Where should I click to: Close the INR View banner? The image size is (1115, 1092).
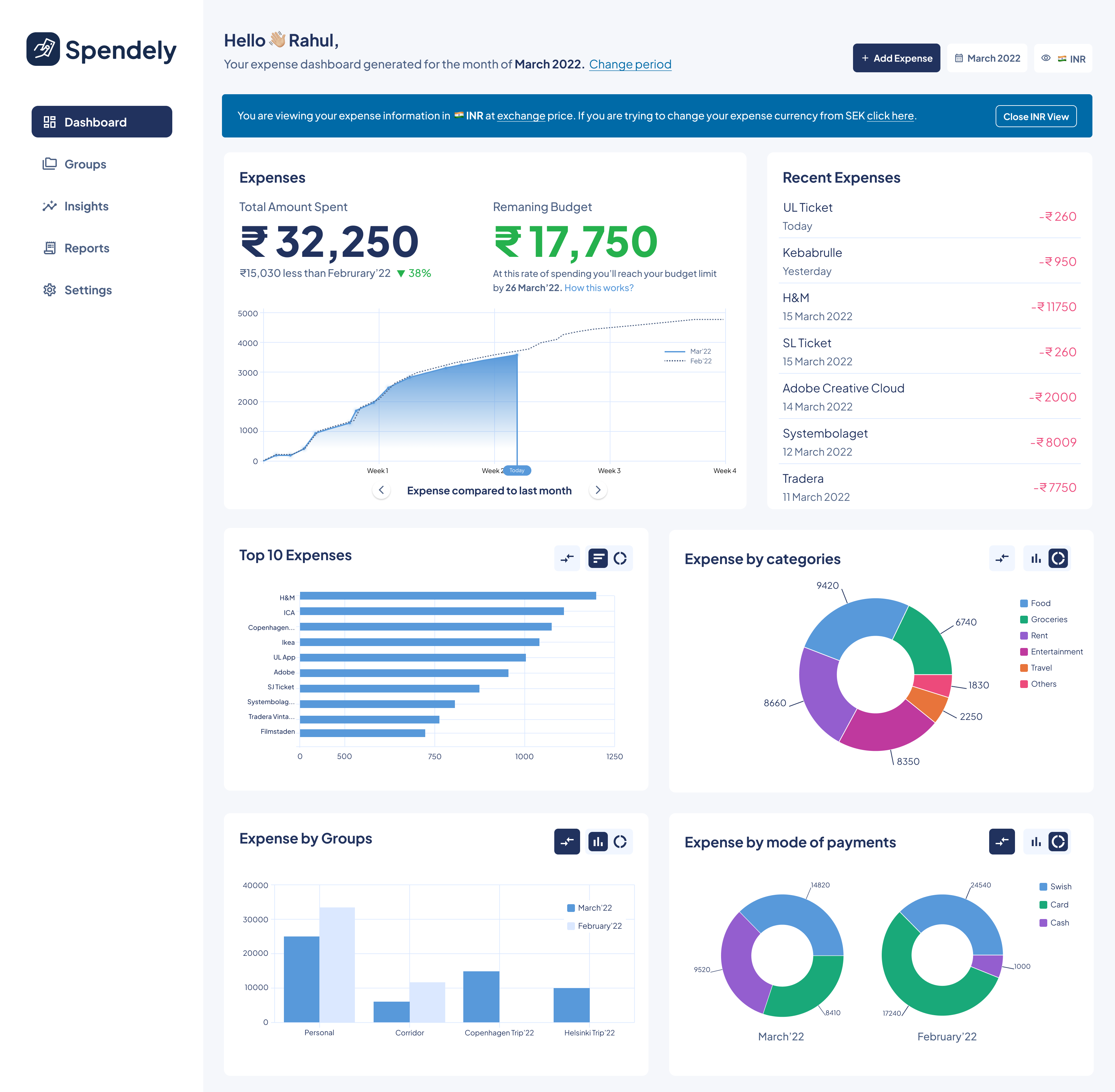pyautogui.click(x=1035, y=116)
